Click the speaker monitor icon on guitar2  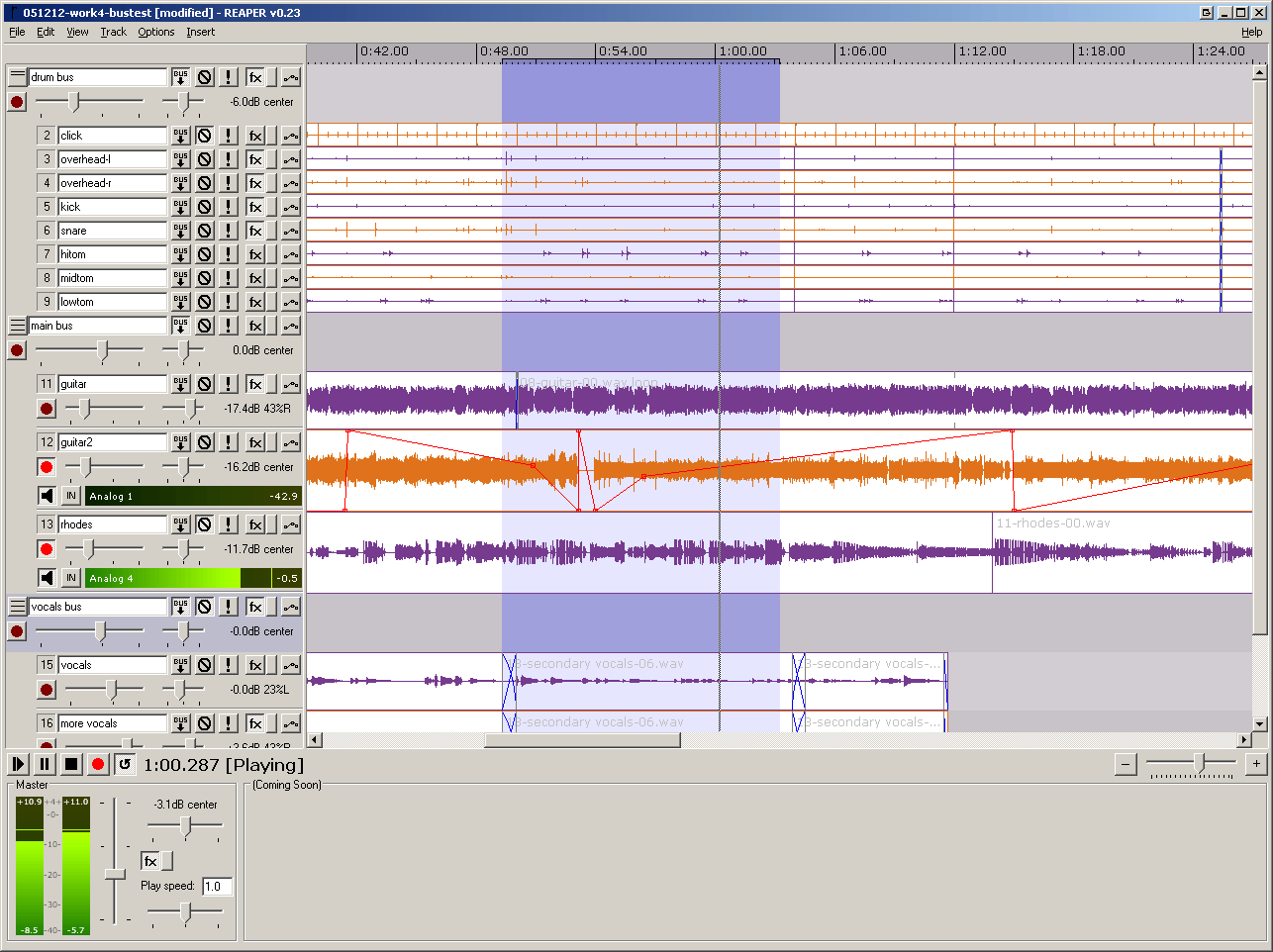point(47,496)
